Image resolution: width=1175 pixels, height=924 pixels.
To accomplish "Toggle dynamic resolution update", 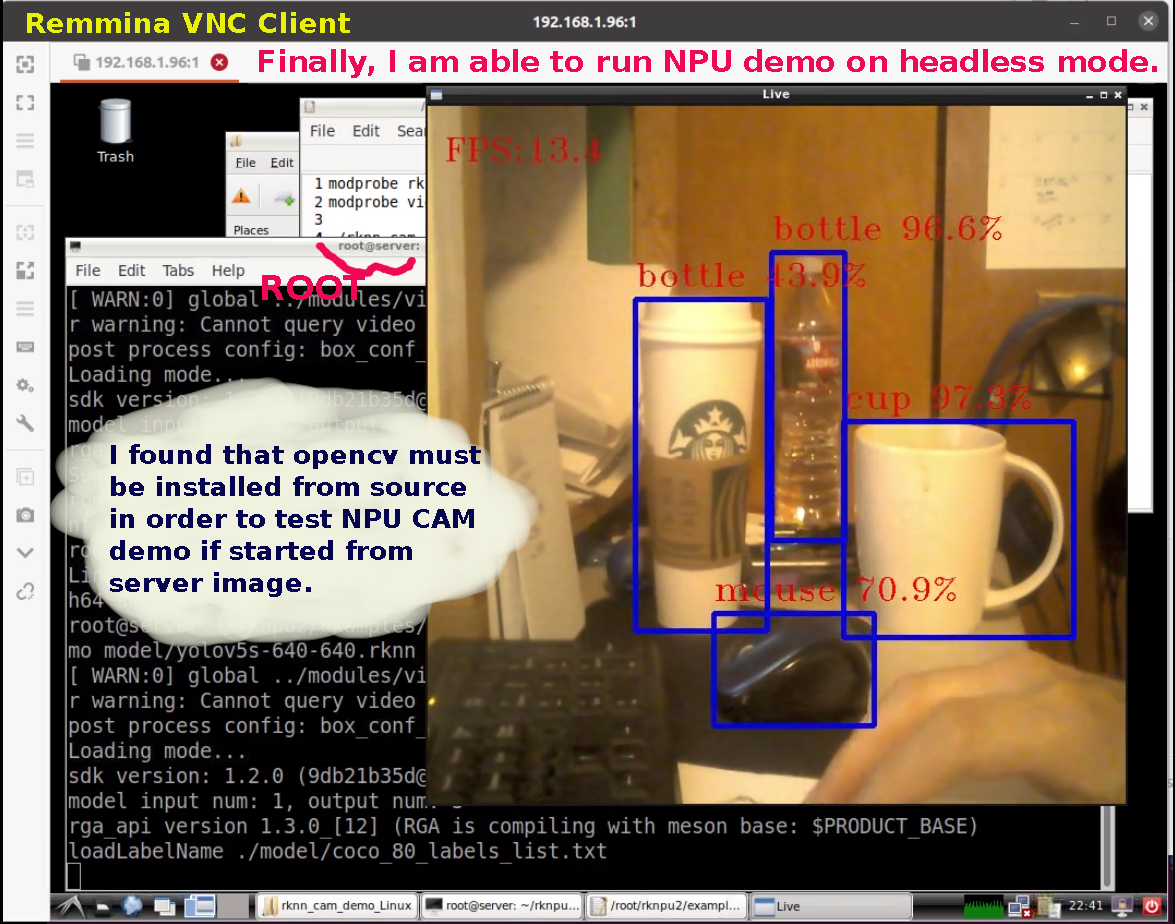I will click(25, 232).
